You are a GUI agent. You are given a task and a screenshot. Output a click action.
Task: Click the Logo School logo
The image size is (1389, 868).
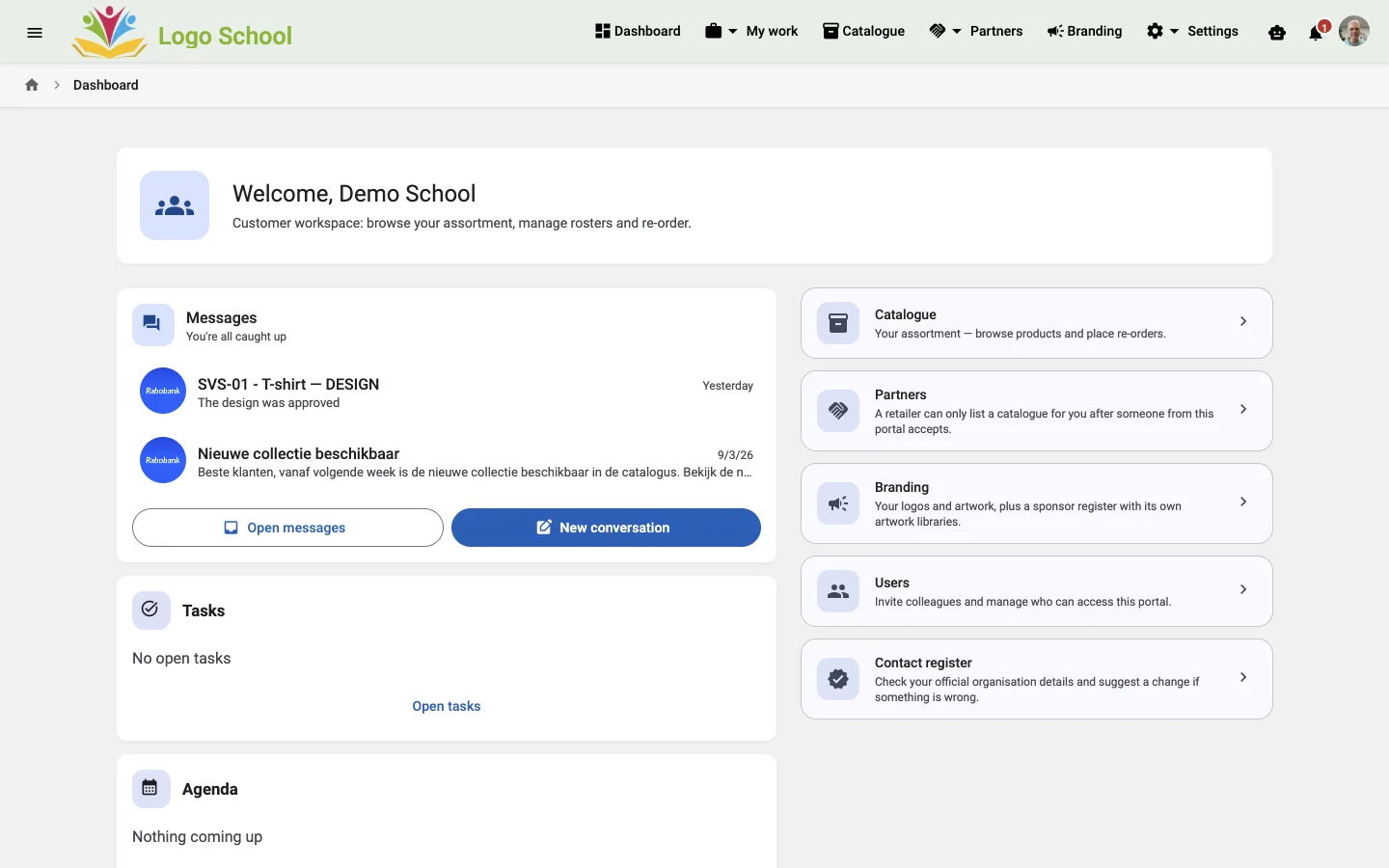click(x=181, y=32)
